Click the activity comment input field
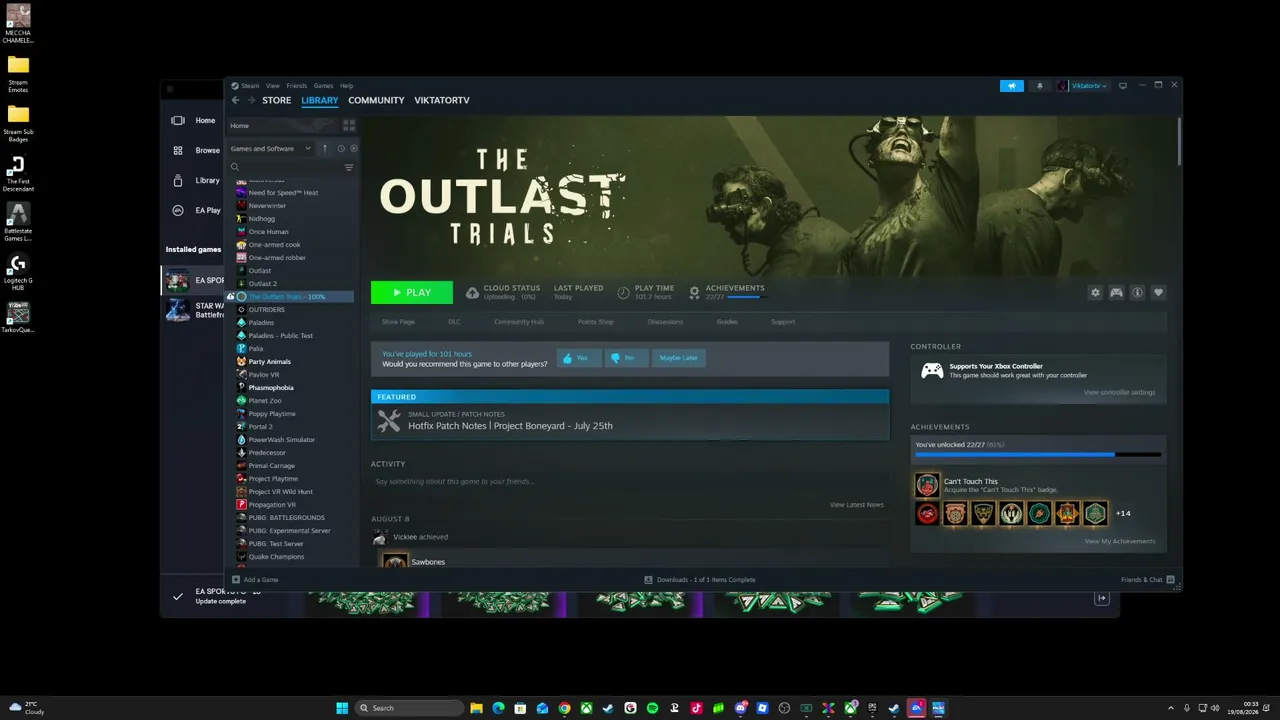This screenshot has height=720, width=1280. tap(630, 481)
